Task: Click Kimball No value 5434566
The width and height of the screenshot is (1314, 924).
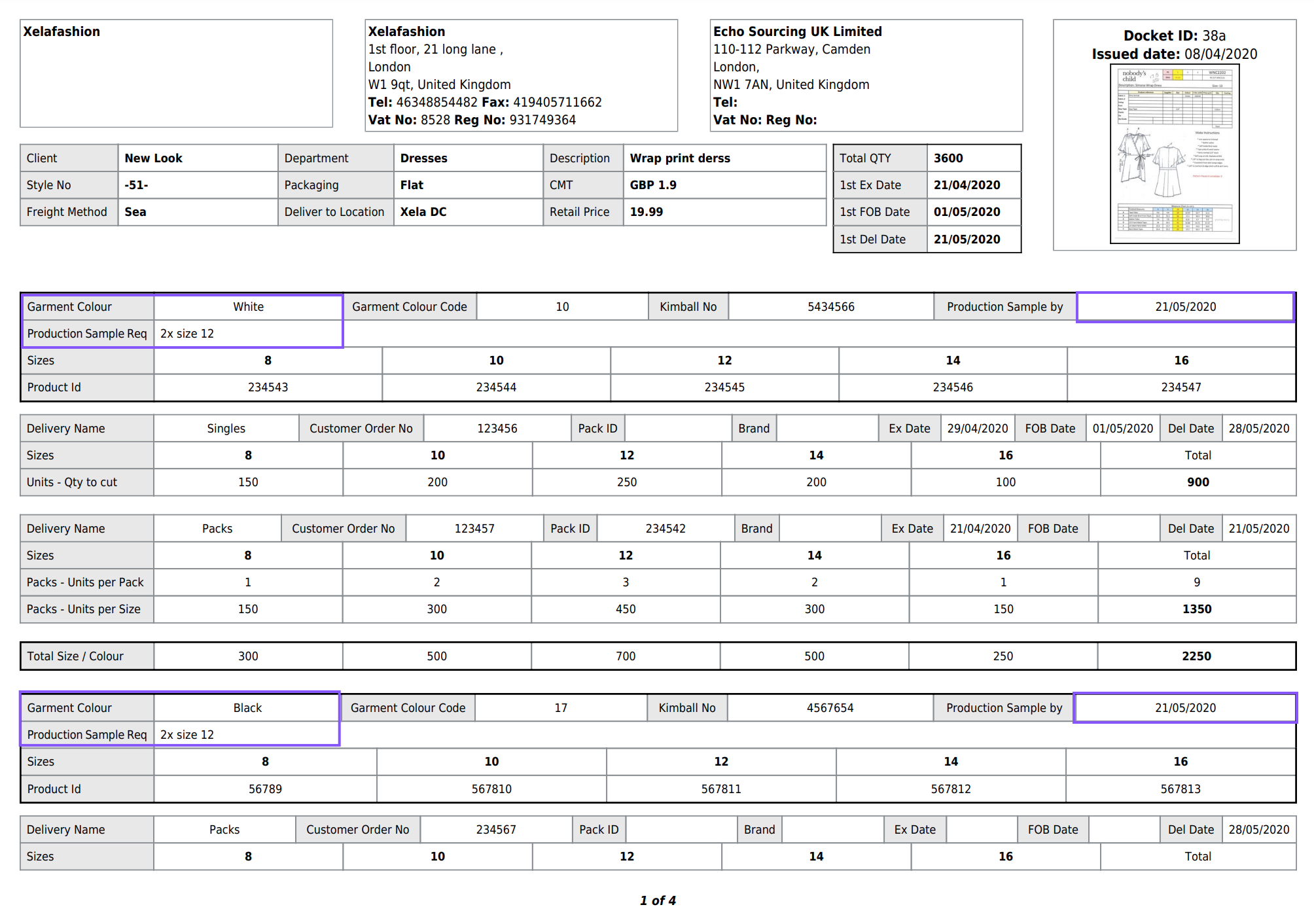Action: (830, 307)
